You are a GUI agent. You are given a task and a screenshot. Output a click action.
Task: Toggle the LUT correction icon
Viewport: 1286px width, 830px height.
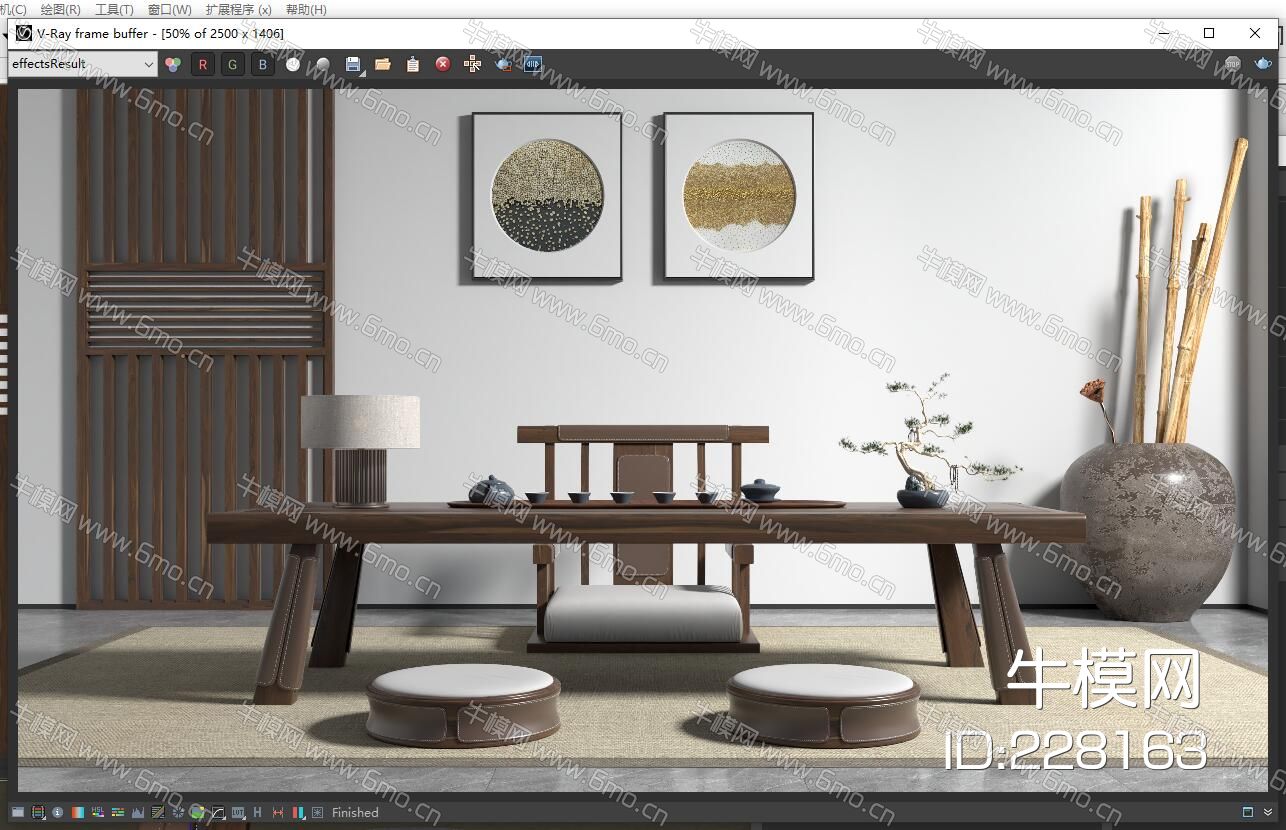click(238, 813)
